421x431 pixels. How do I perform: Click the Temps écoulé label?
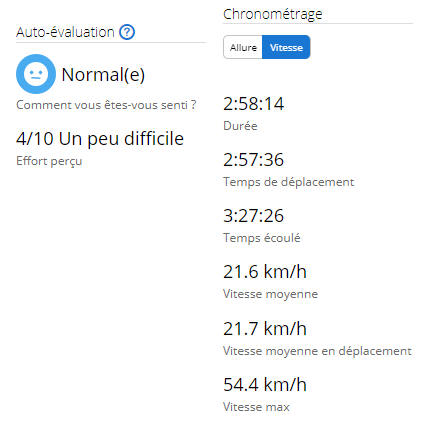(x=262, y=238)
